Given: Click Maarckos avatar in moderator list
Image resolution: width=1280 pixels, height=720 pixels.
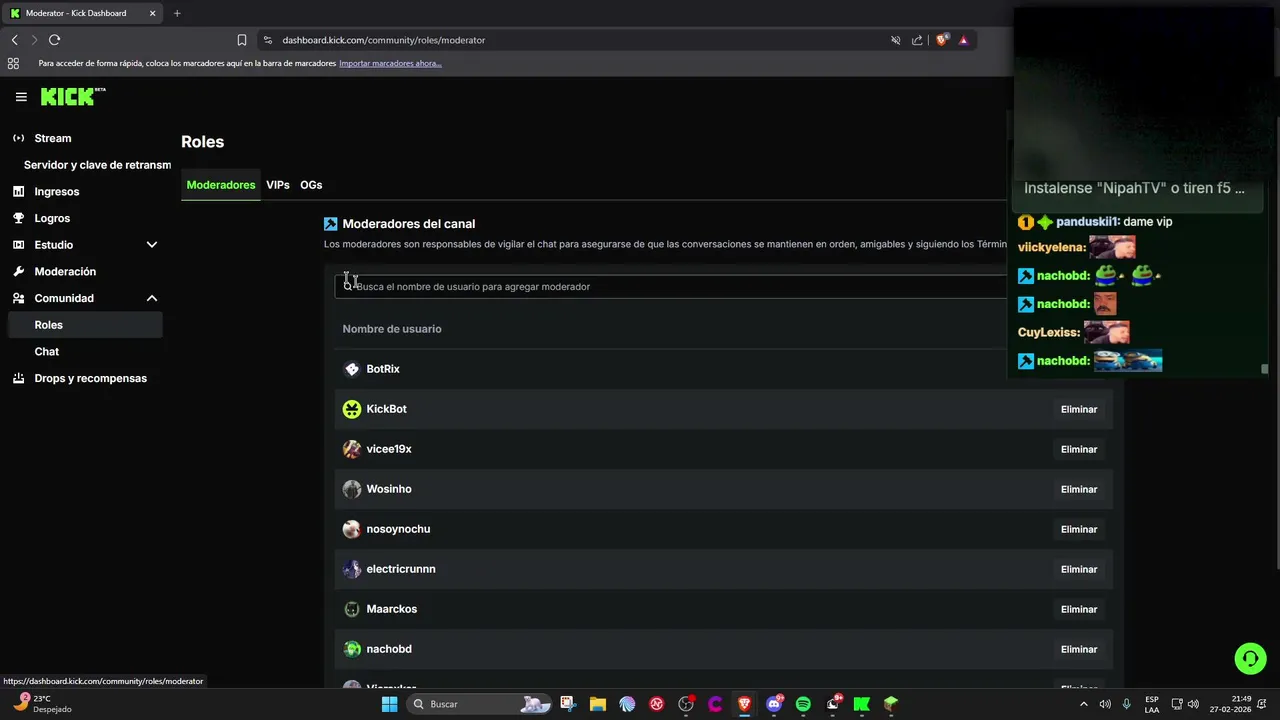Looking at the screenshot, I should pos(352,609).
